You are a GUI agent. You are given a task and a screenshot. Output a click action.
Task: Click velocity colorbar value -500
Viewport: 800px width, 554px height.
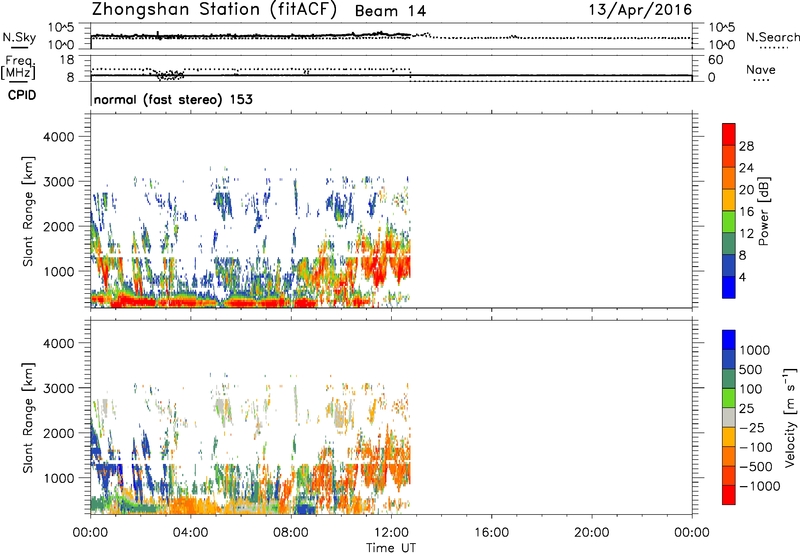pyautogui.click(x=756, y=467)
